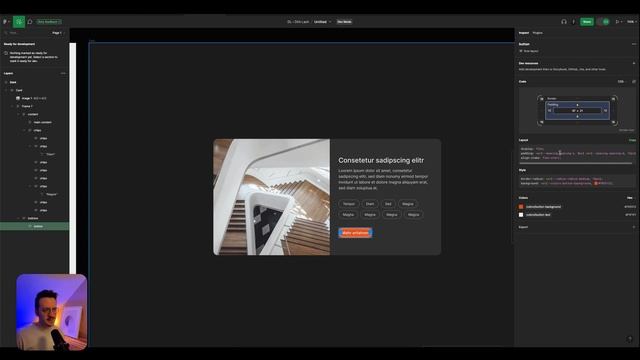This screenshot has width=640, height=360.
Task: Click the Dev Mode badge in title
Action: click(x=344, y=22)
